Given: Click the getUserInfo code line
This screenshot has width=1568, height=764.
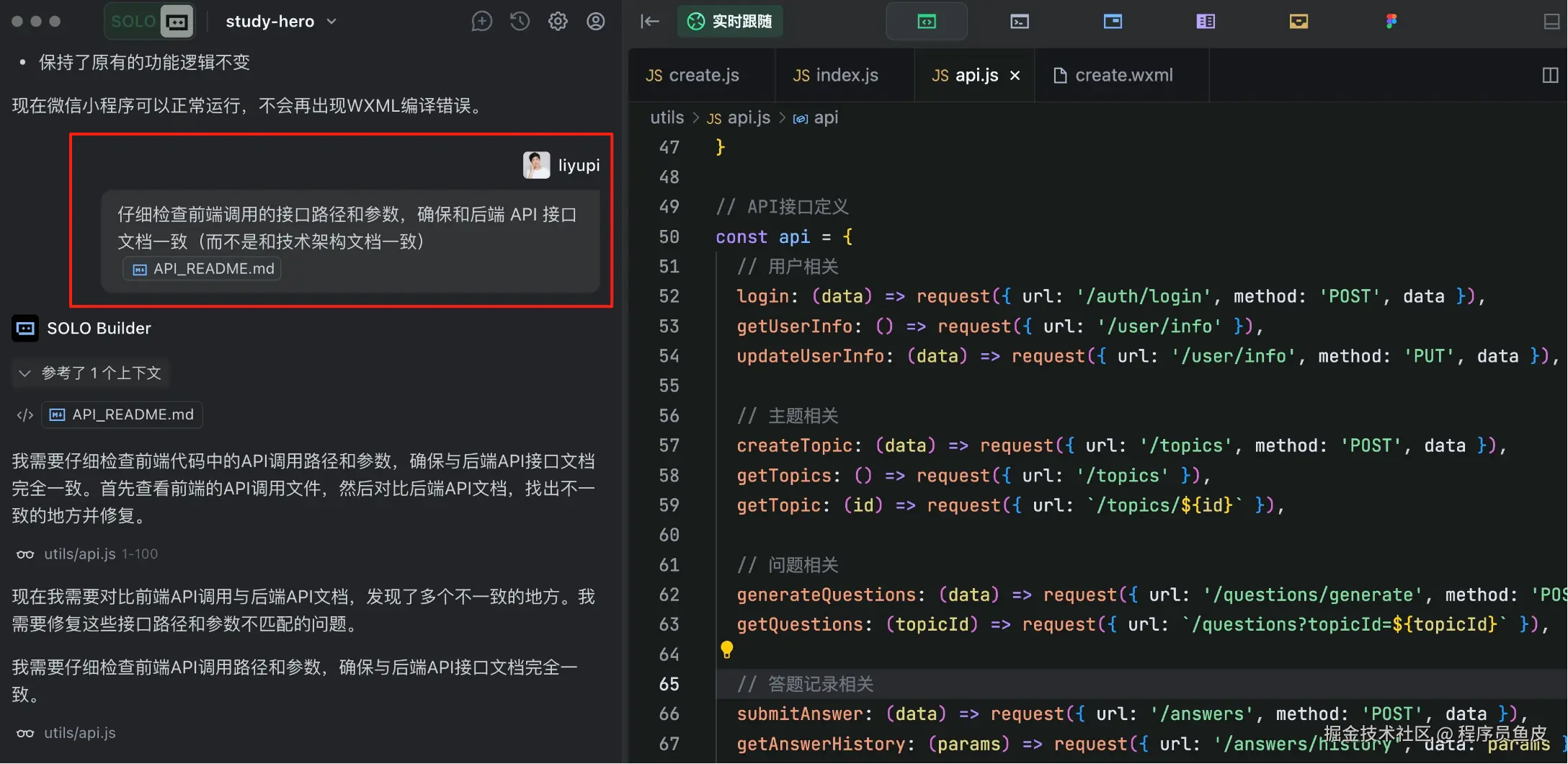Looking at the screenshot, I should [x=1000, y=327].
